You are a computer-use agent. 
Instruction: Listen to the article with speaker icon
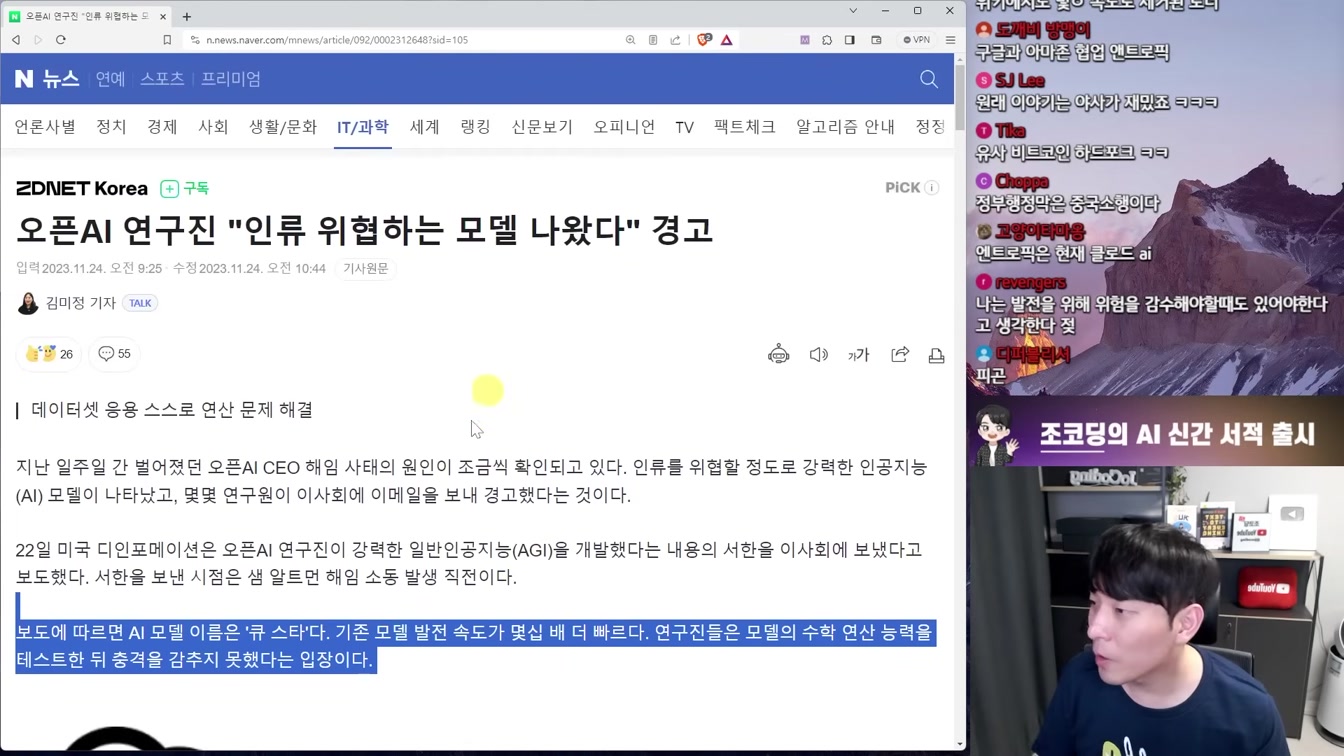[x=819, y=355]
